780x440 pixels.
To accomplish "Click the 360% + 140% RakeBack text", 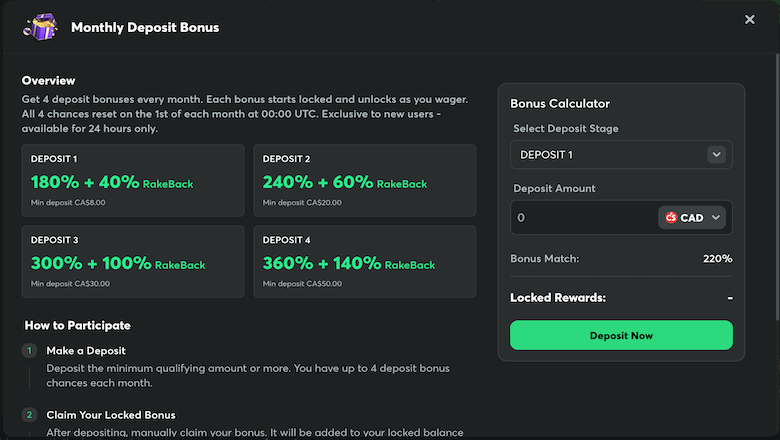I will (349, 263).
